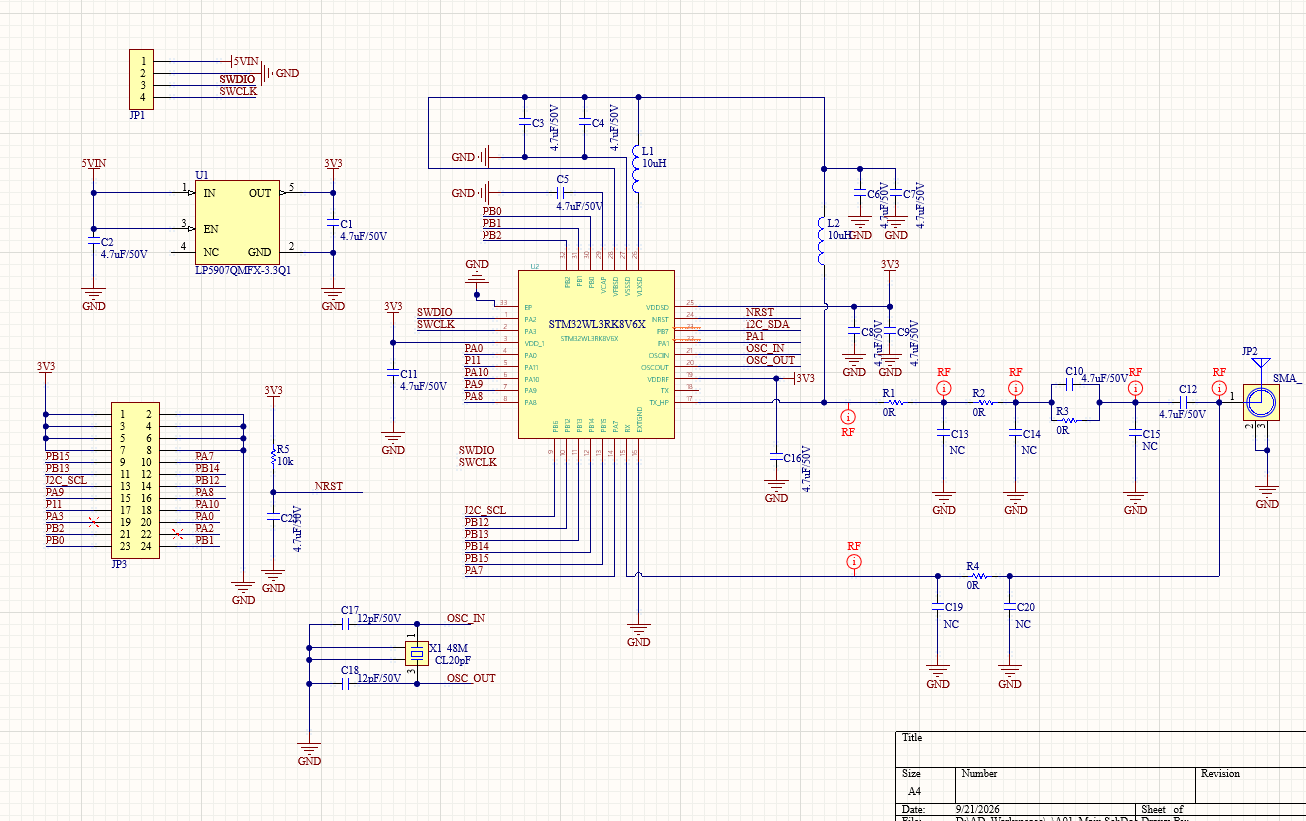Click the SWCLK net label at JP1
This screenshot has height=821, width=1306.
(x=238, y=91)
